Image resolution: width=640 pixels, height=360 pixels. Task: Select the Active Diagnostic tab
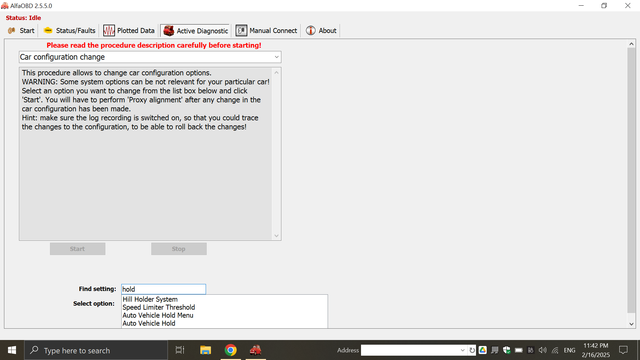196,31
